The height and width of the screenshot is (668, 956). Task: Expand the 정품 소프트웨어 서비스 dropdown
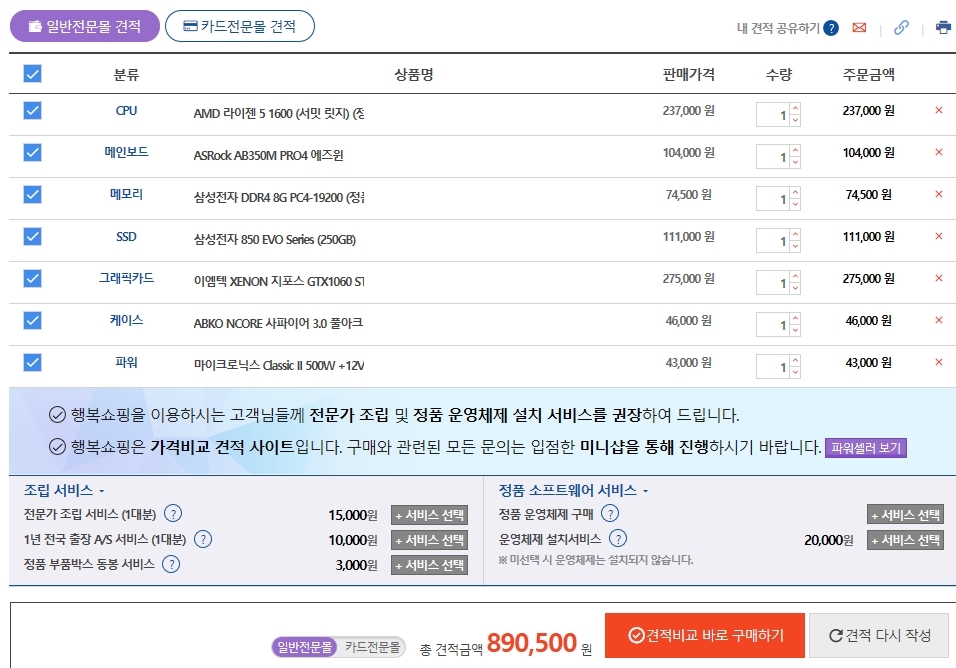click(645, 491)
